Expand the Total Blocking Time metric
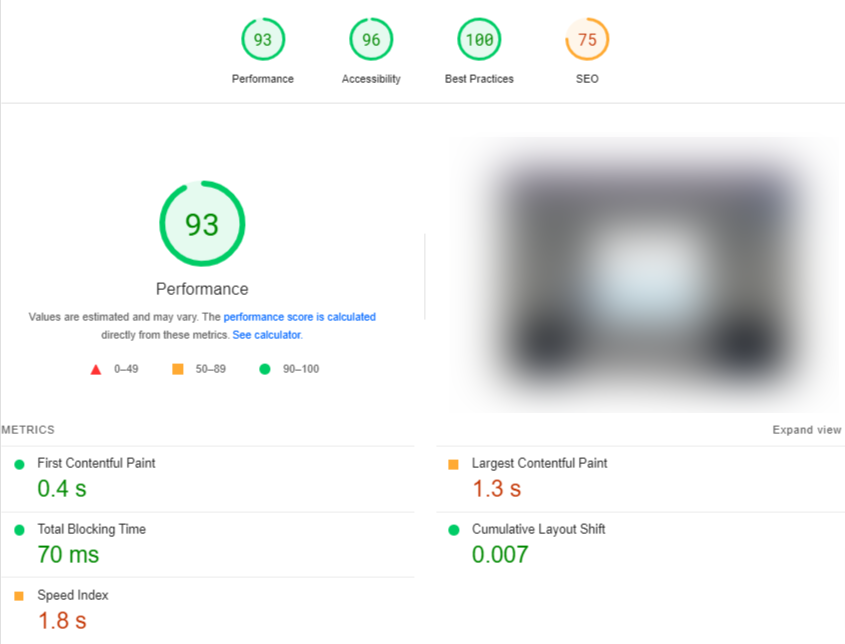845x644 pixels. 91,529
